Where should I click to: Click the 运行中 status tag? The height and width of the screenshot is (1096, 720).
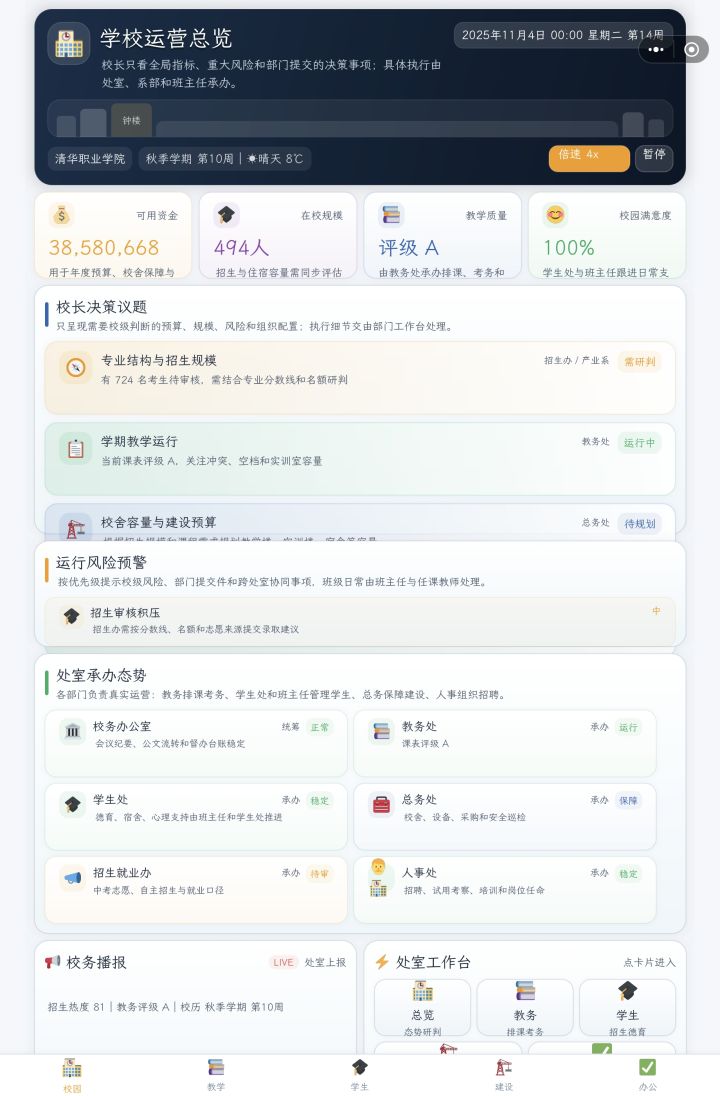pos(640,442)
